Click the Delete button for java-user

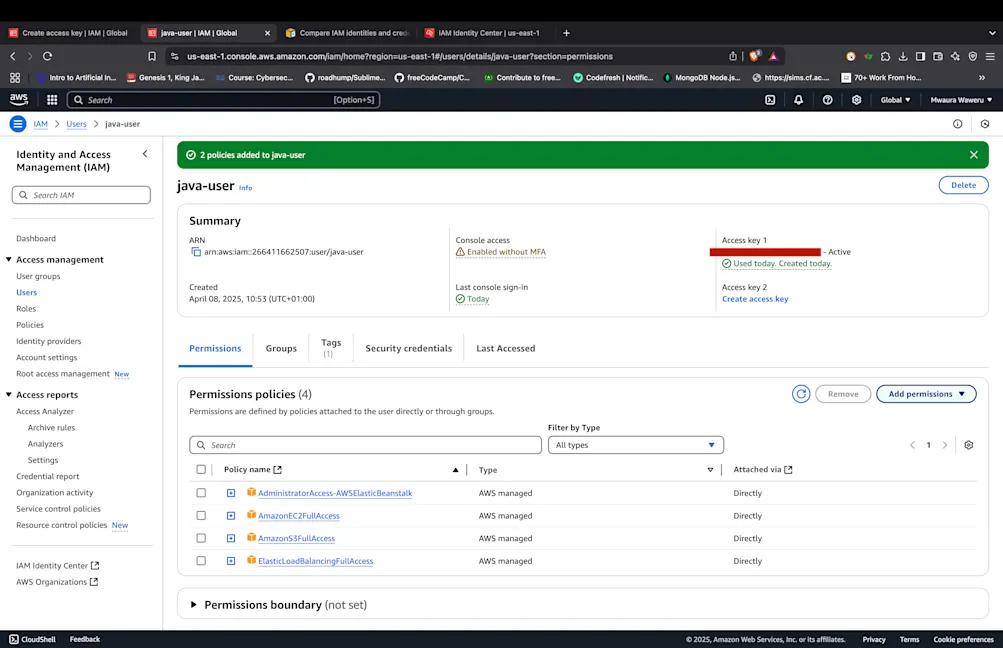point(962,184)
